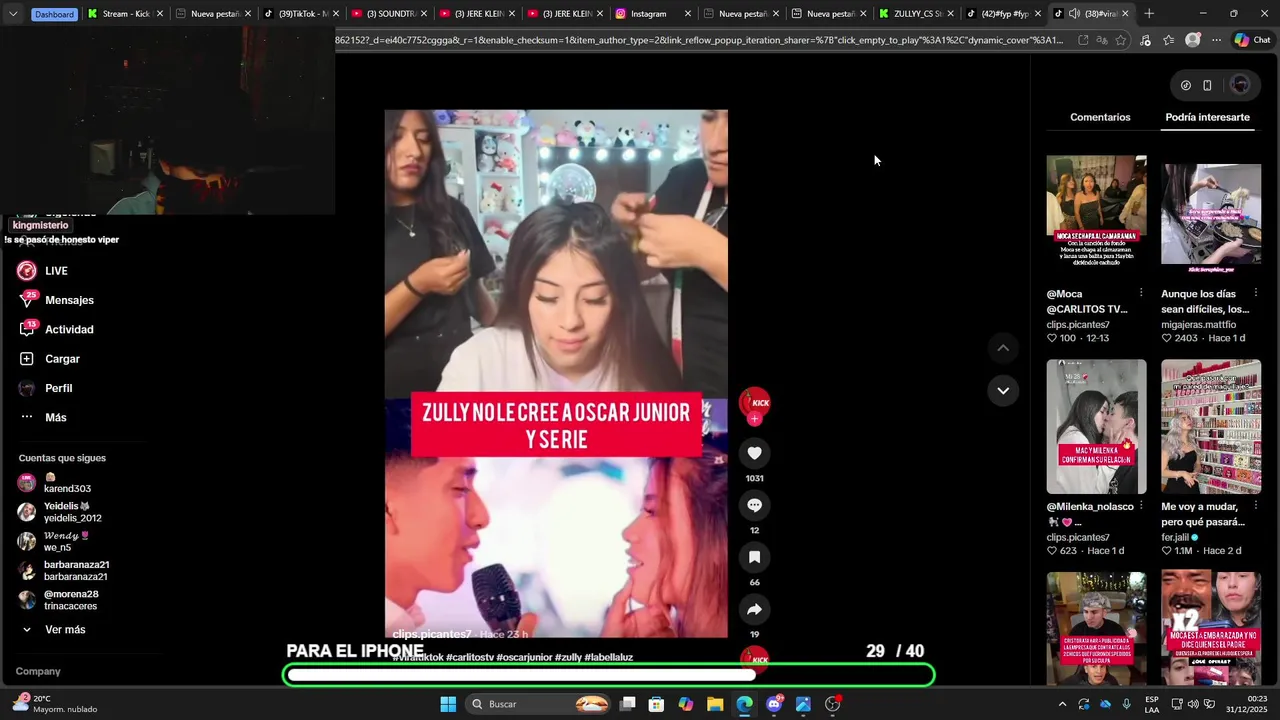Add page to favorites star icon
Viewport: 1280px width, 720px height.
(x=1121, y=40)
